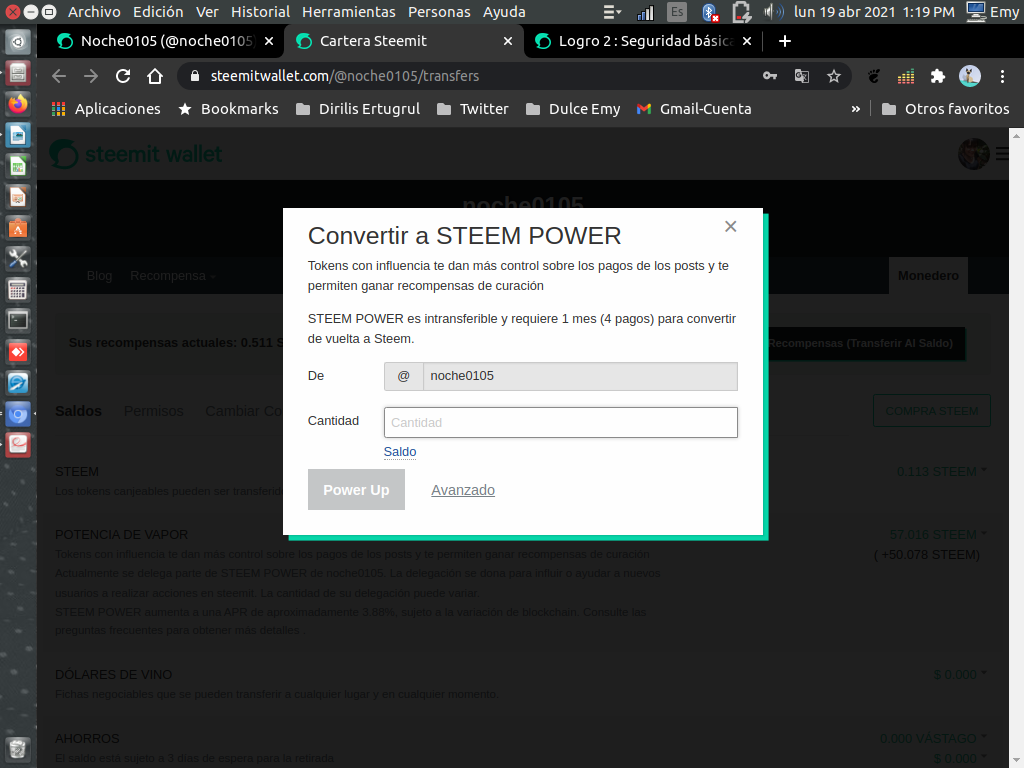Viewport: 1024px width, 768px height.
Task: Open the Ayuda menu
Action: click(x=504, y=12)
